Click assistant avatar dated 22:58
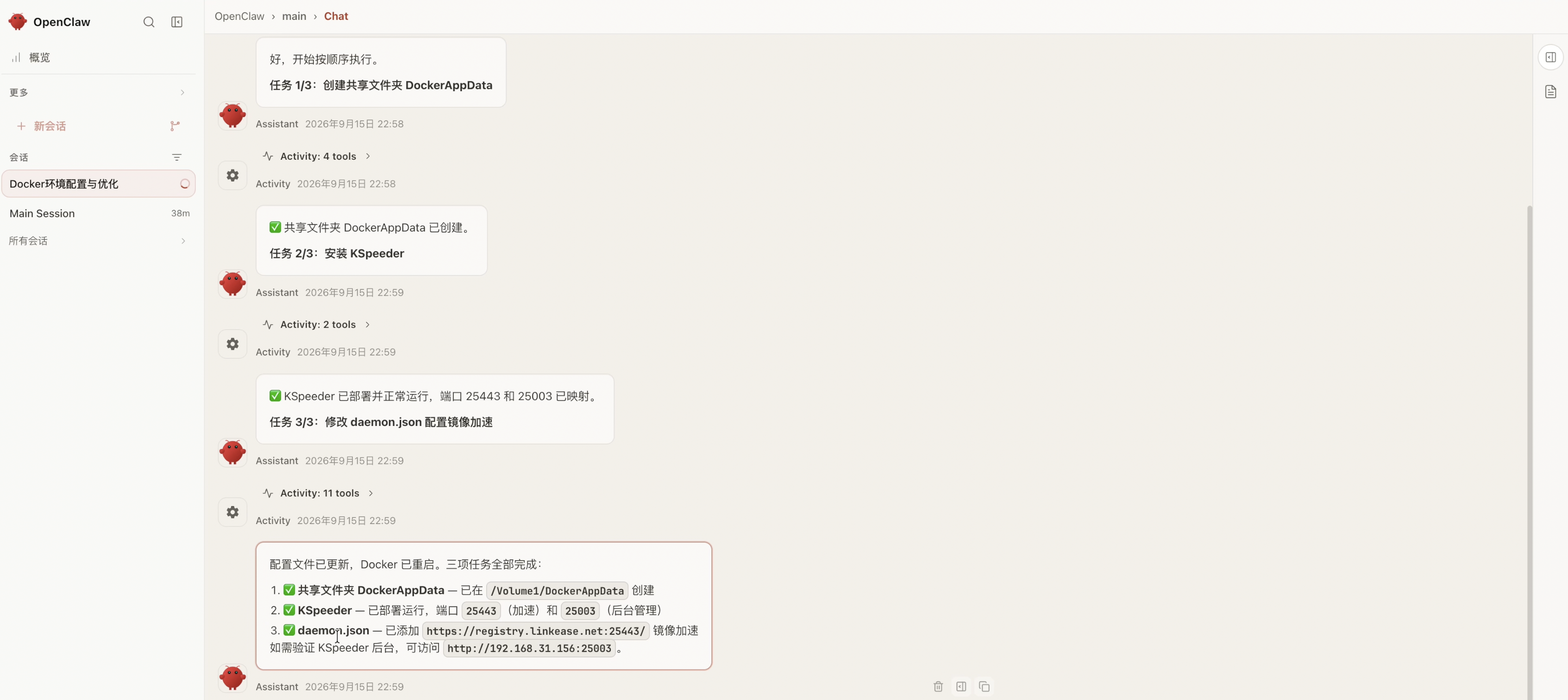The height and width of the screenshot is (700, 1568). 232,116
